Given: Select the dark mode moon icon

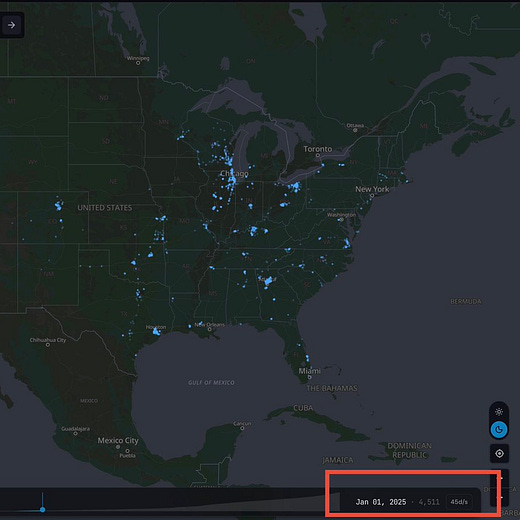Looking at the screenshot, I should (499, 429).
